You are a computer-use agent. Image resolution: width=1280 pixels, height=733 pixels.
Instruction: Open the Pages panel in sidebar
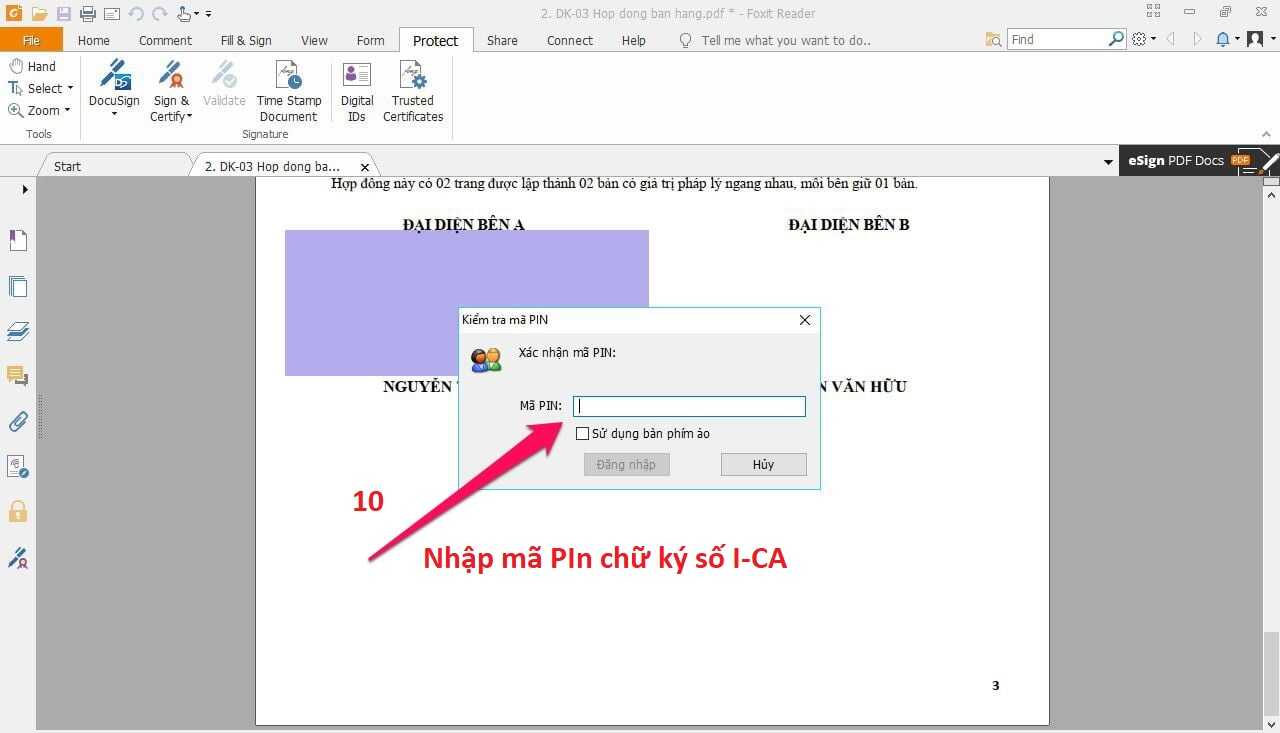[18, 286]
